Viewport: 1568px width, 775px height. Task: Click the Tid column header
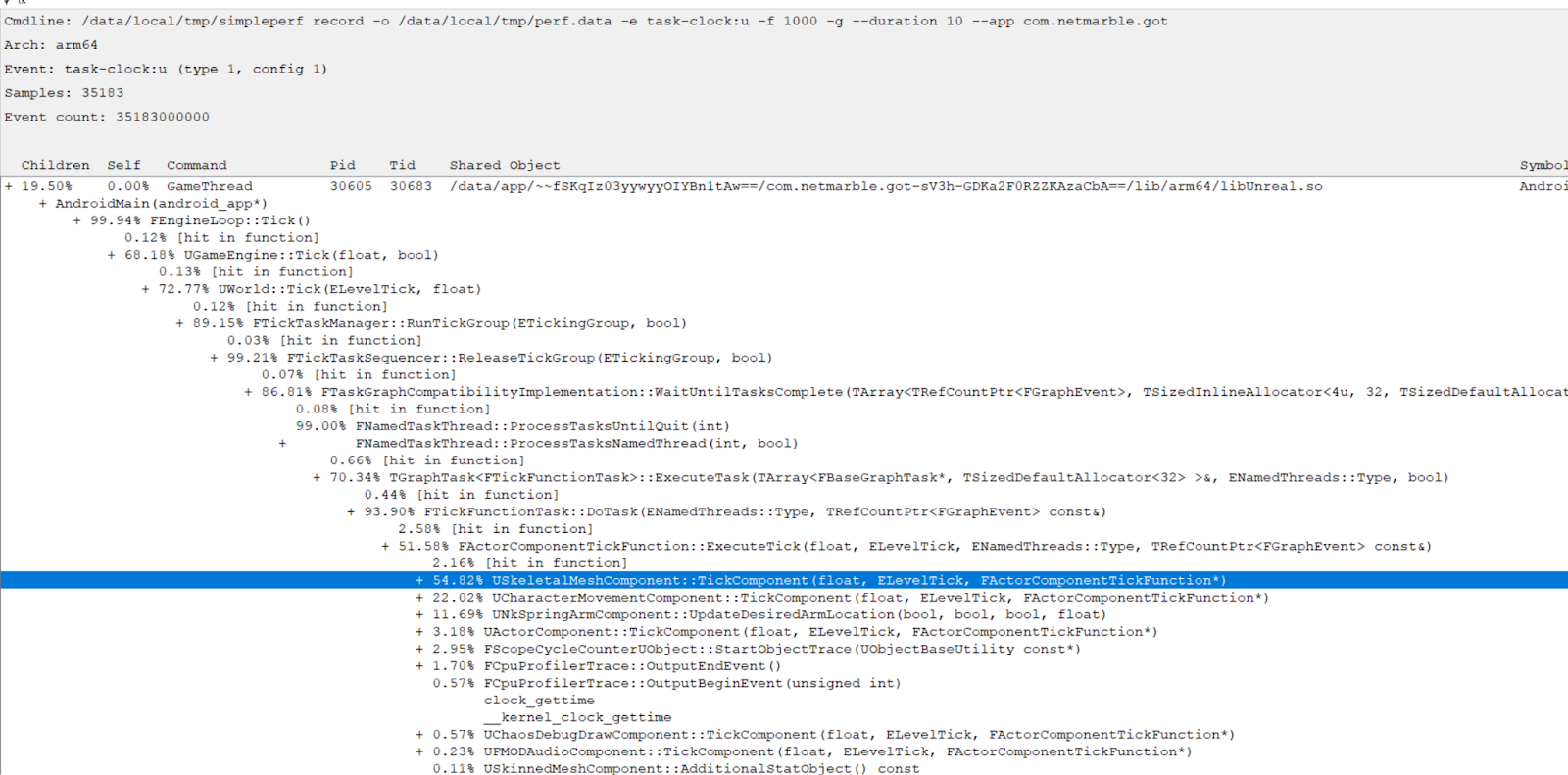point(402,165)
